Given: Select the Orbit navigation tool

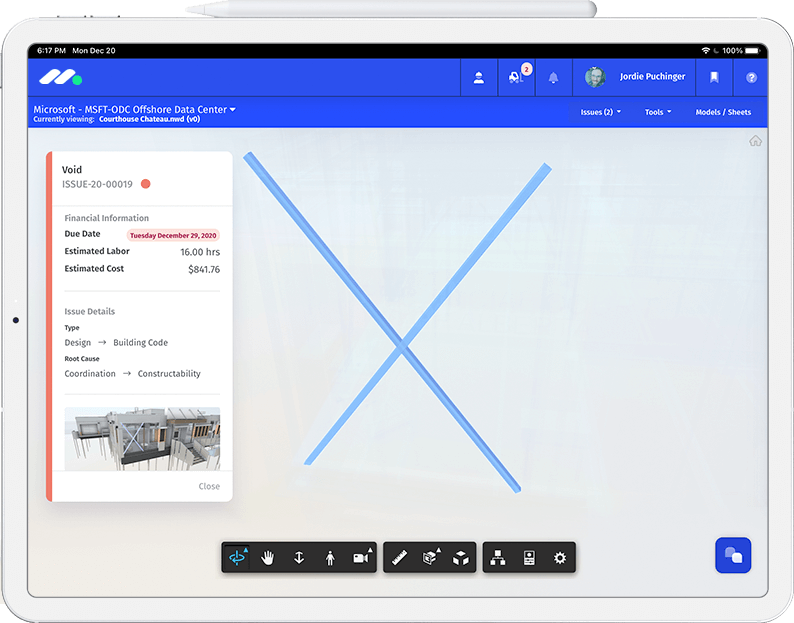Looking at the screenshot, I should (x=237, y=558).
